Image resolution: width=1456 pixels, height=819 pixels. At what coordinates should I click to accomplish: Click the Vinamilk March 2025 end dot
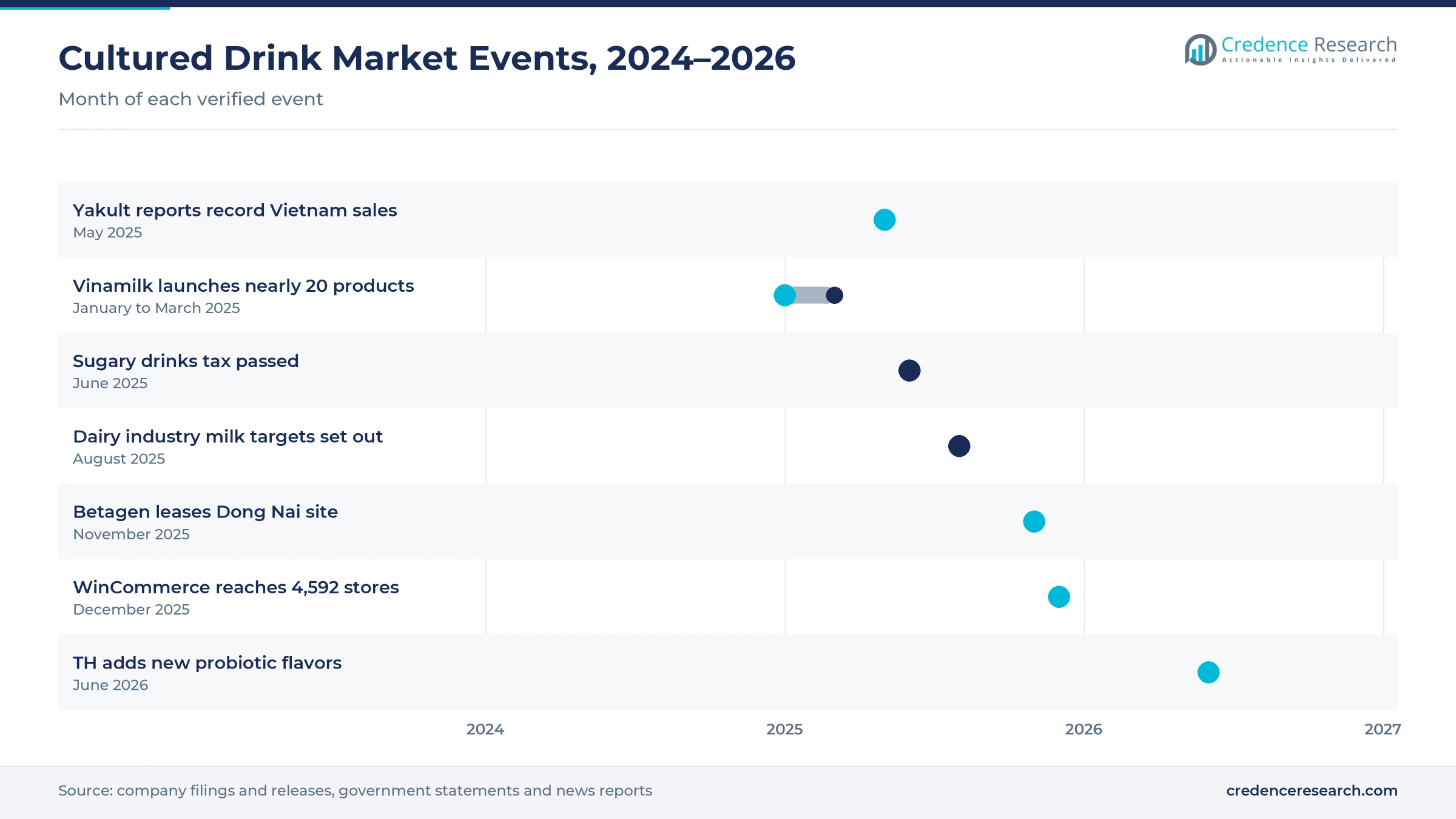coord(835,295)
